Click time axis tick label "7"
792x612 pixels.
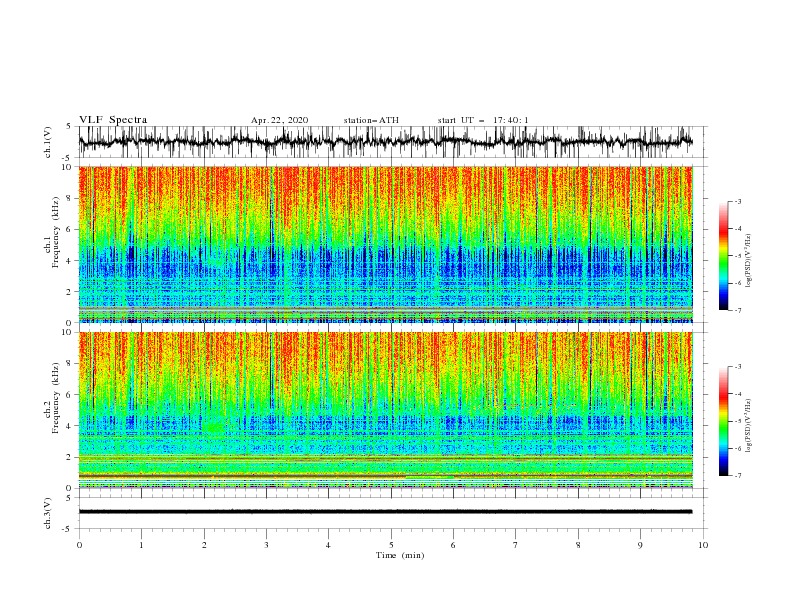[515, 545]
